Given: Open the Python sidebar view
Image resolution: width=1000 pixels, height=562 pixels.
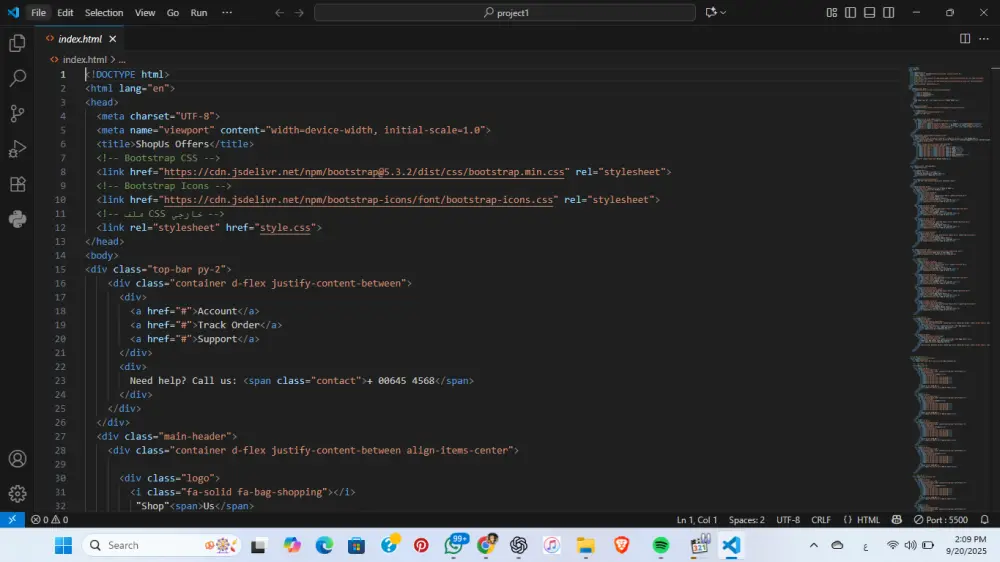Looking at the screenshot, I should click(x=17, y=219).
